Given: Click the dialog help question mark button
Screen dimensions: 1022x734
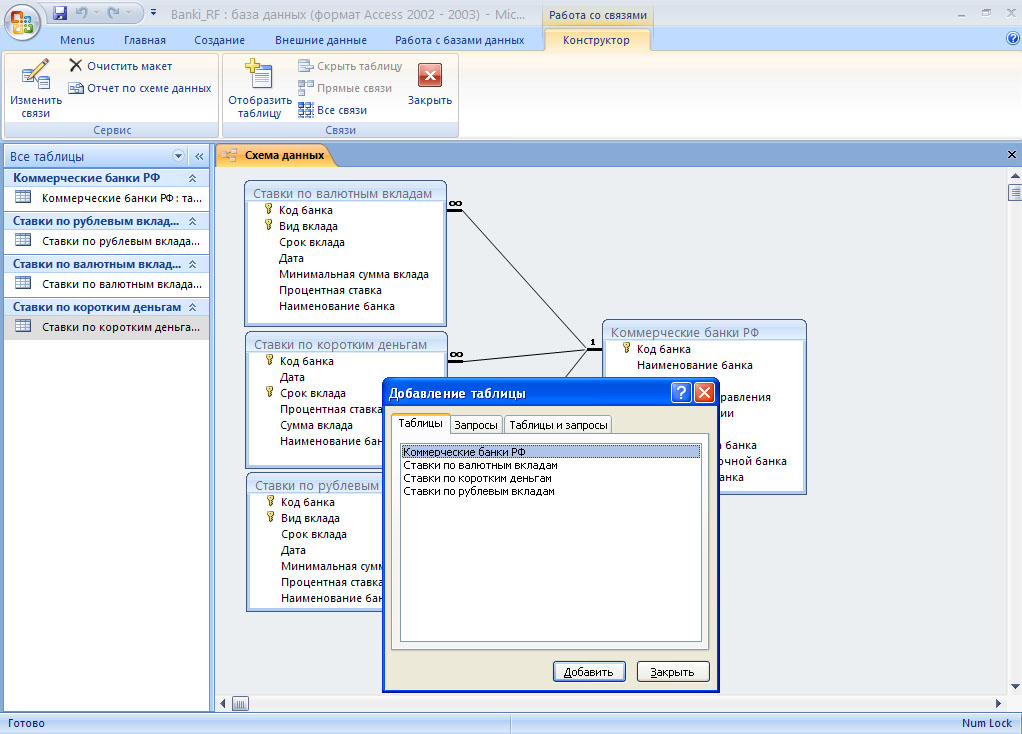Looking at the screenshot, I should pyautogui.click(x=680, y=392).
